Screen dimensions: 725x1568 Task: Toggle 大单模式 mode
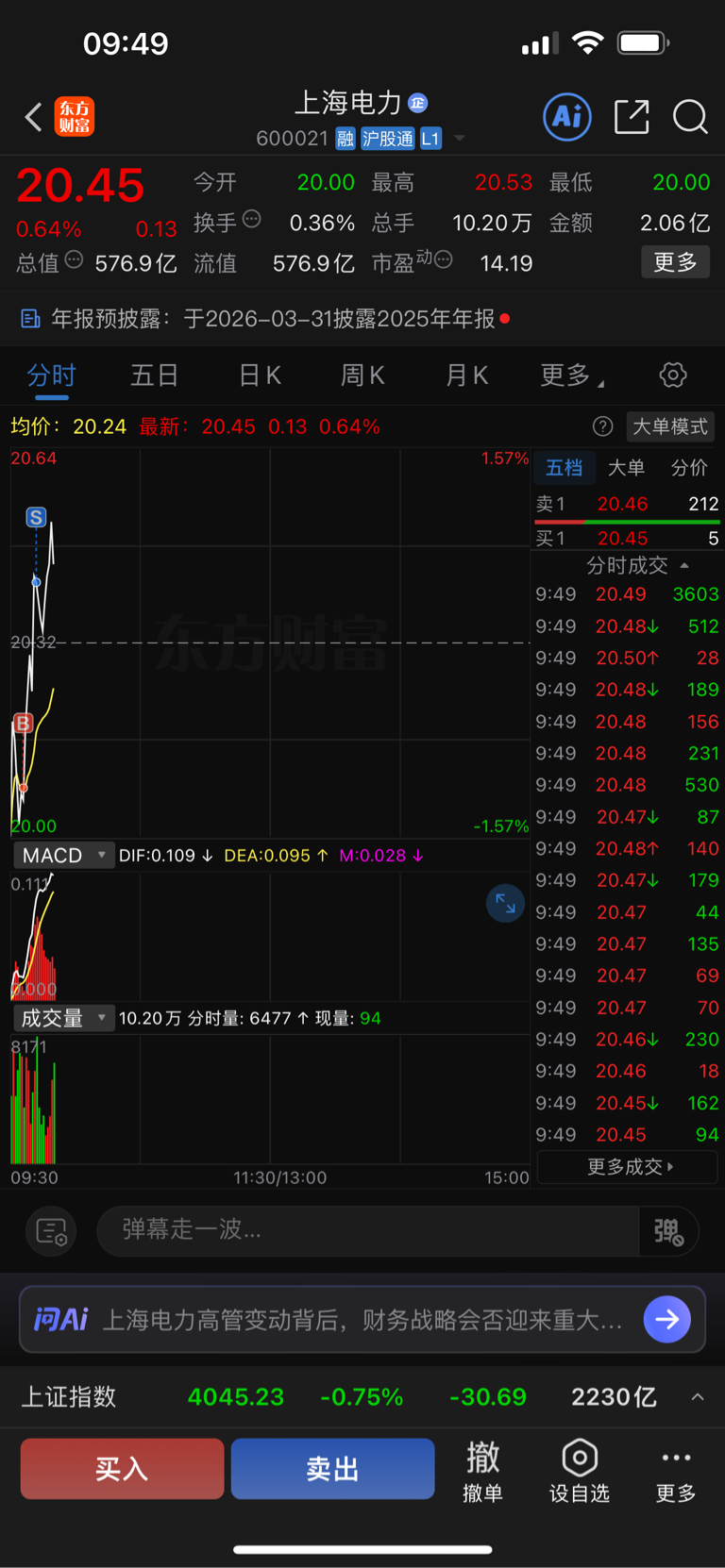[x=670, y=426]
